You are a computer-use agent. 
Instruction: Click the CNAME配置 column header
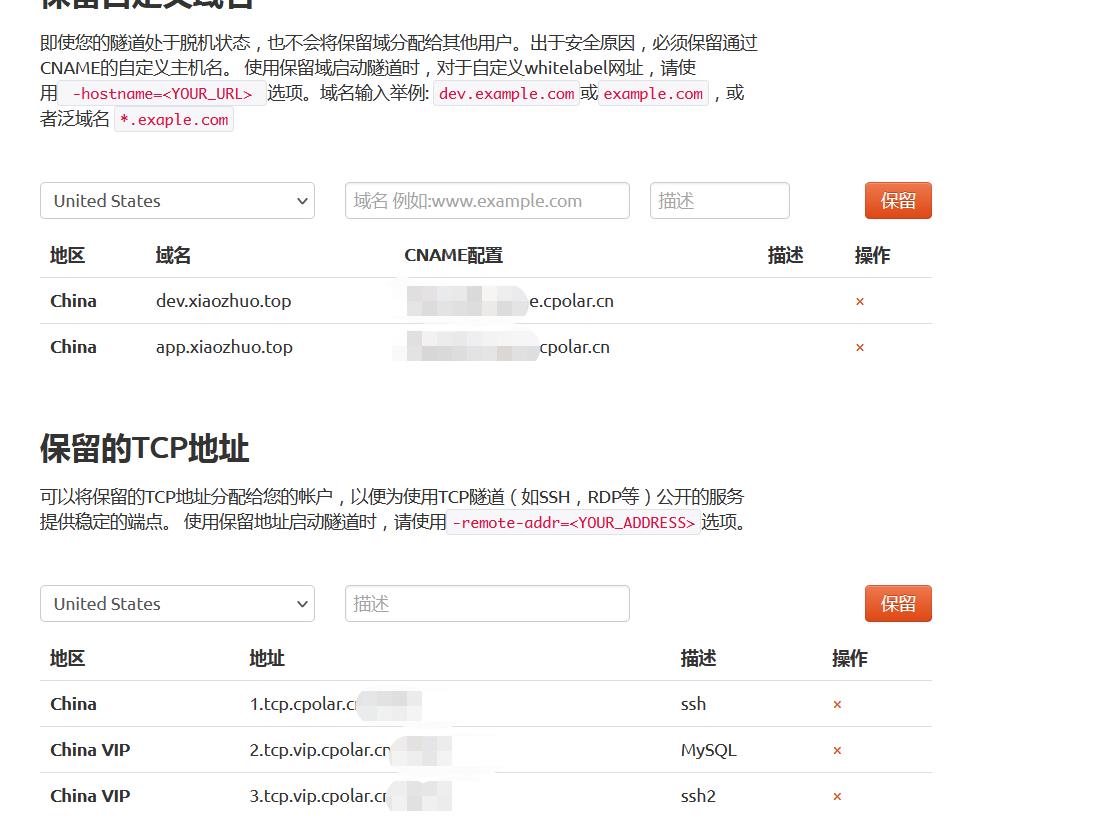[x=454, y=256]
